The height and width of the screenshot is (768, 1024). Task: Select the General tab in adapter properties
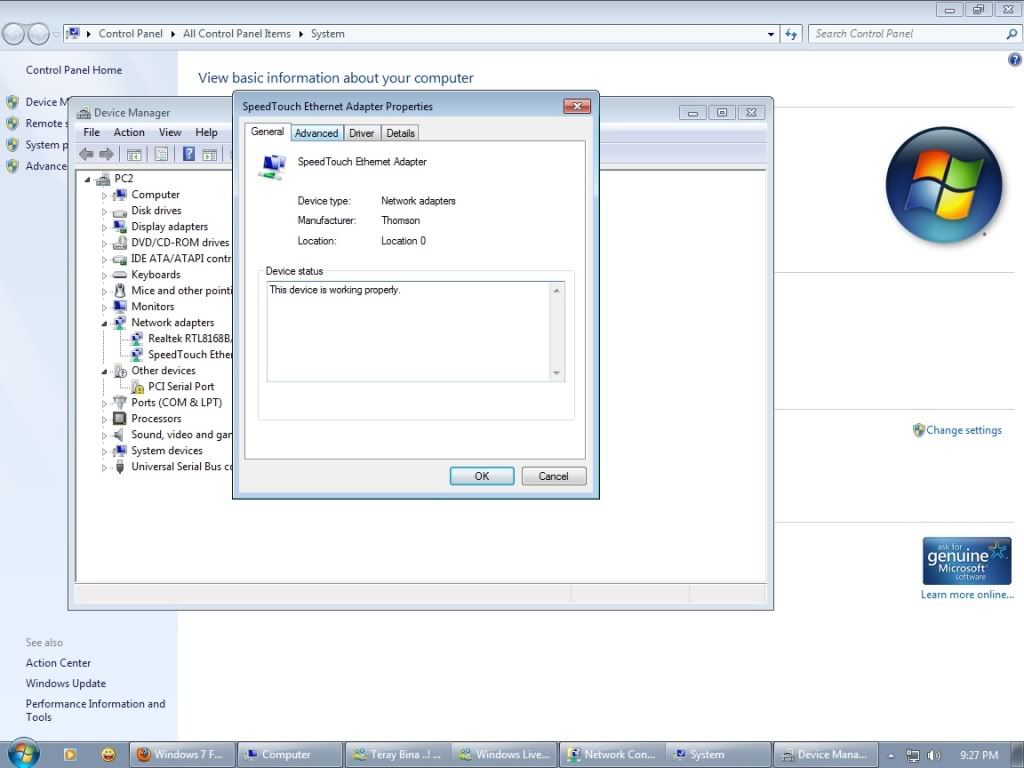tap(267, 131)
